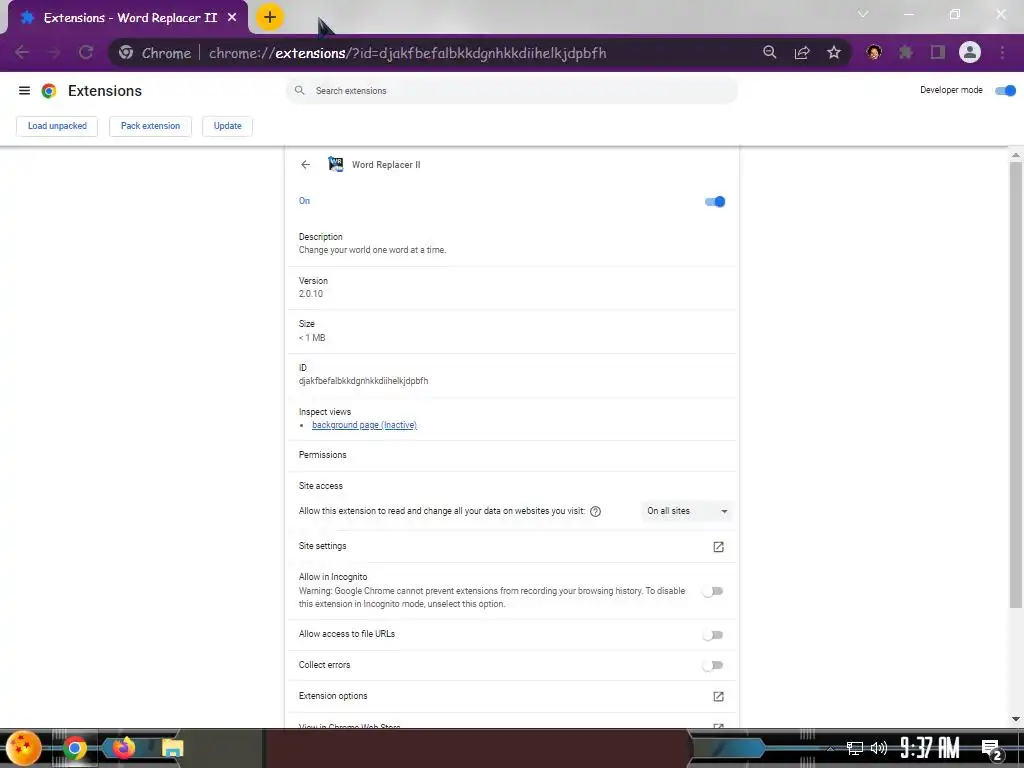Open the Extensions hamburger menu
This screenshot has height=768, width=1024.
point(24,91)
